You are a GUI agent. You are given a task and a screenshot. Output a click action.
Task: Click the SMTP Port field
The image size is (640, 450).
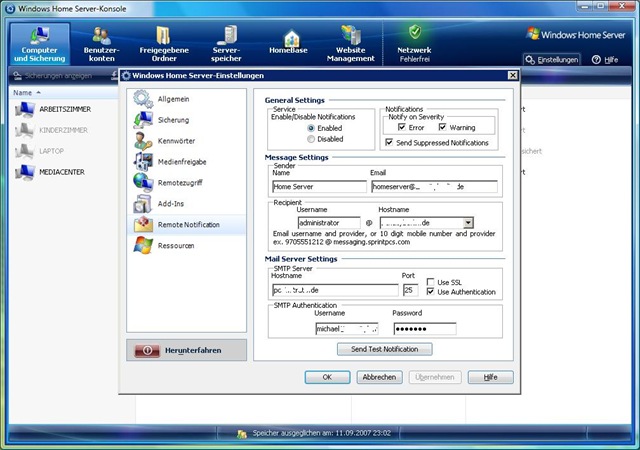[410, 290]
